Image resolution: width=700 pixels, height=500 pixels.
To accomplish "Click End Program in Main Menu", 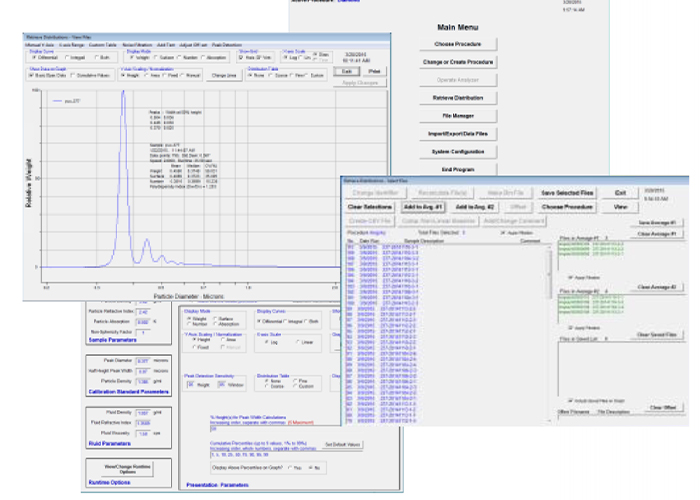I will click(458, 169).
